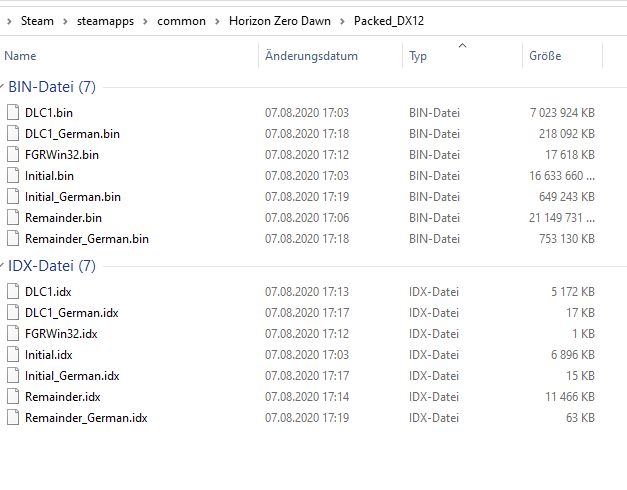Viewport: 627px width, 490px height.
Task: Click date 07.08.2020 17:06 of Remainder.bin
Action: click(307, 218)
